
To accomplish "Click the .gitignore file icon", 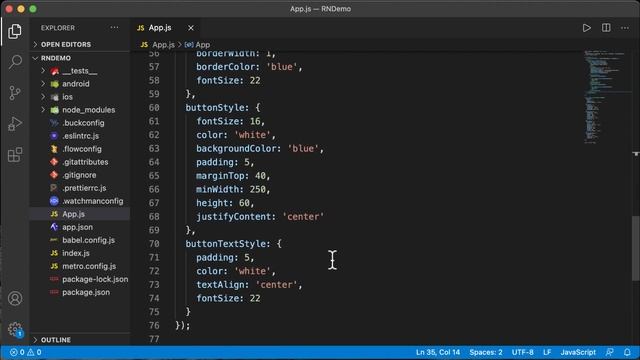I will coord(54,175).
